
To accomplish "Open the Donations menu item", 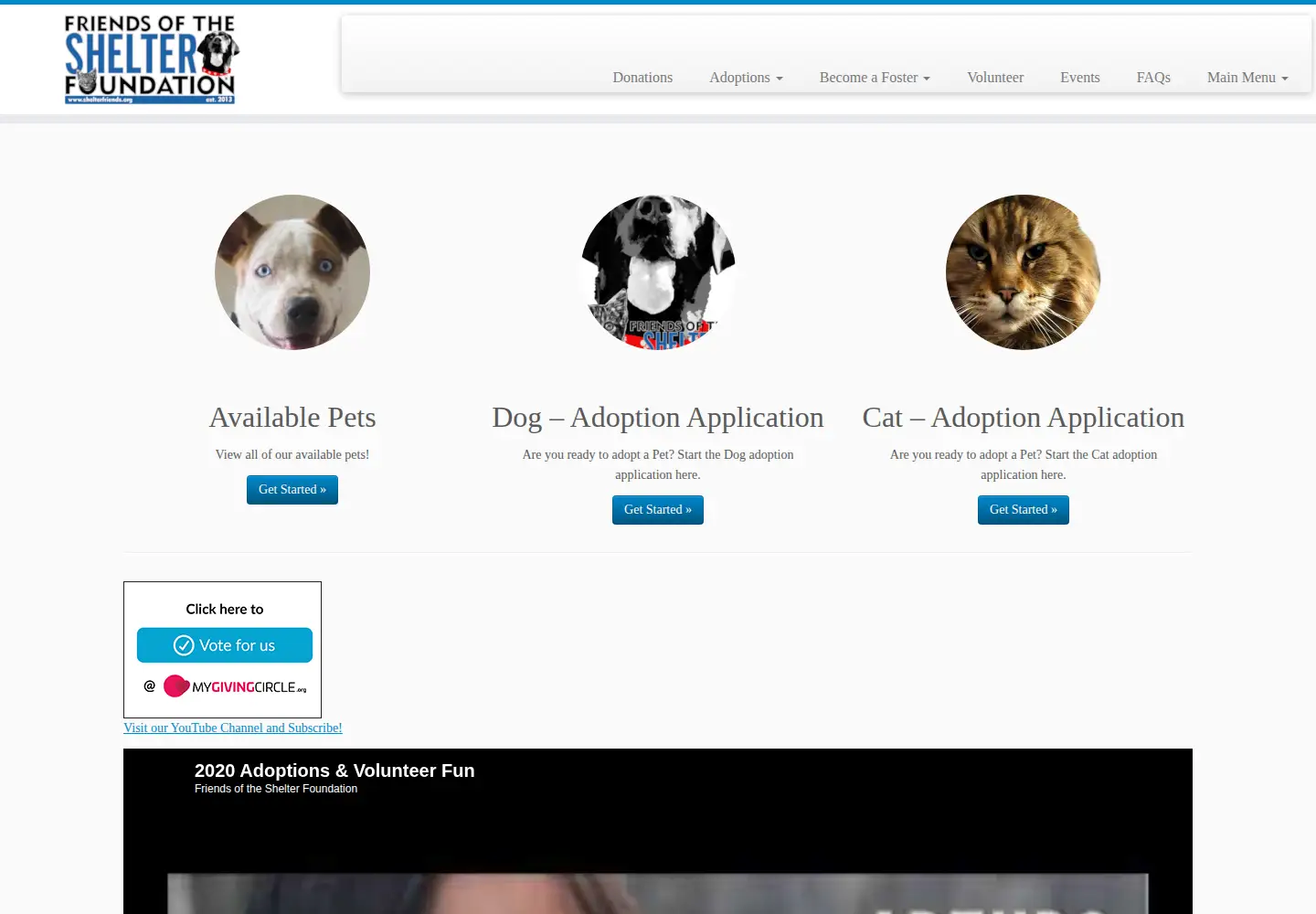I will point(642,78).
